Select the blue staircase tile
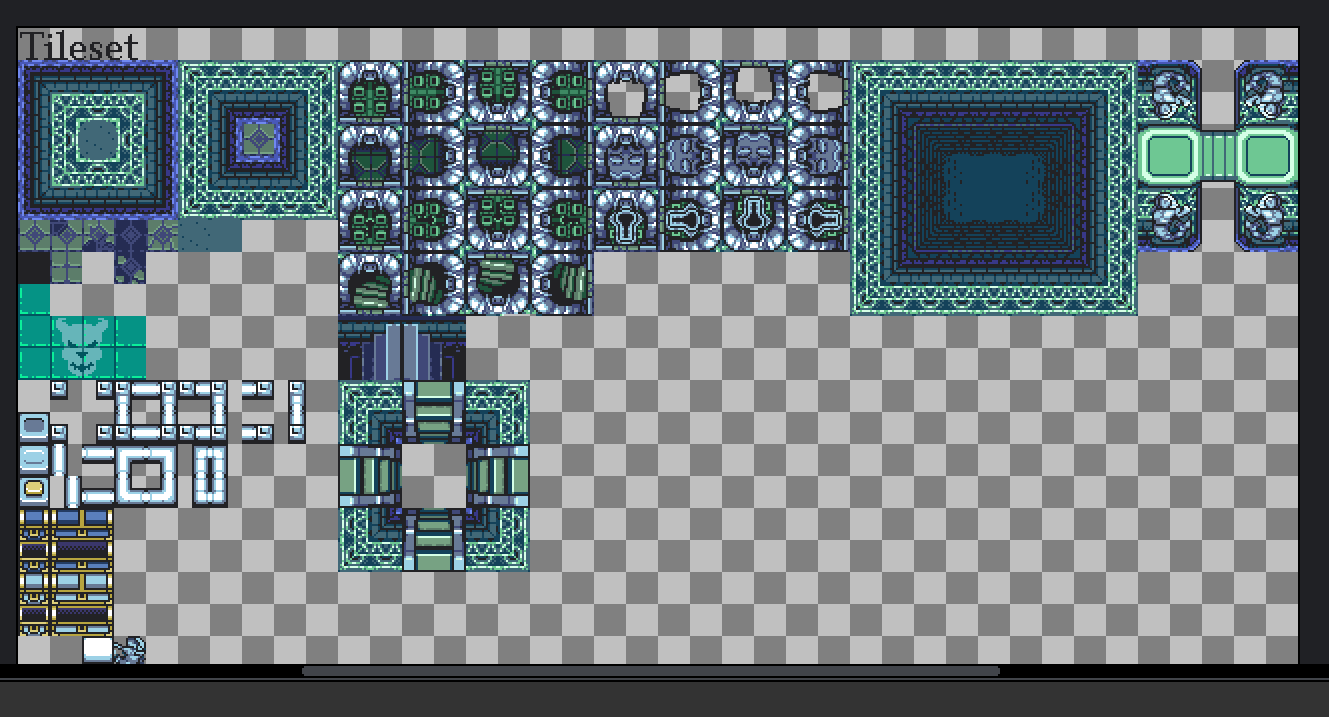This screenshot has width=1329, height=717. click(x=402, y=349)
